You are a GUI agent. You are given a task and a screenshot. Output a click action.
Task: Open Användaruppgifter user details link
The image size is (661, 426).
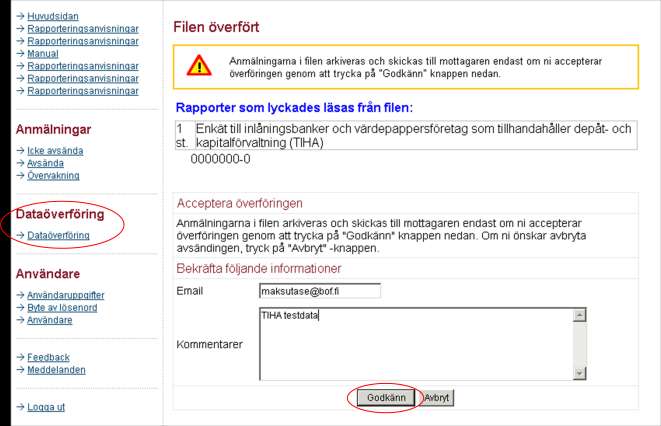pos(65,295)
